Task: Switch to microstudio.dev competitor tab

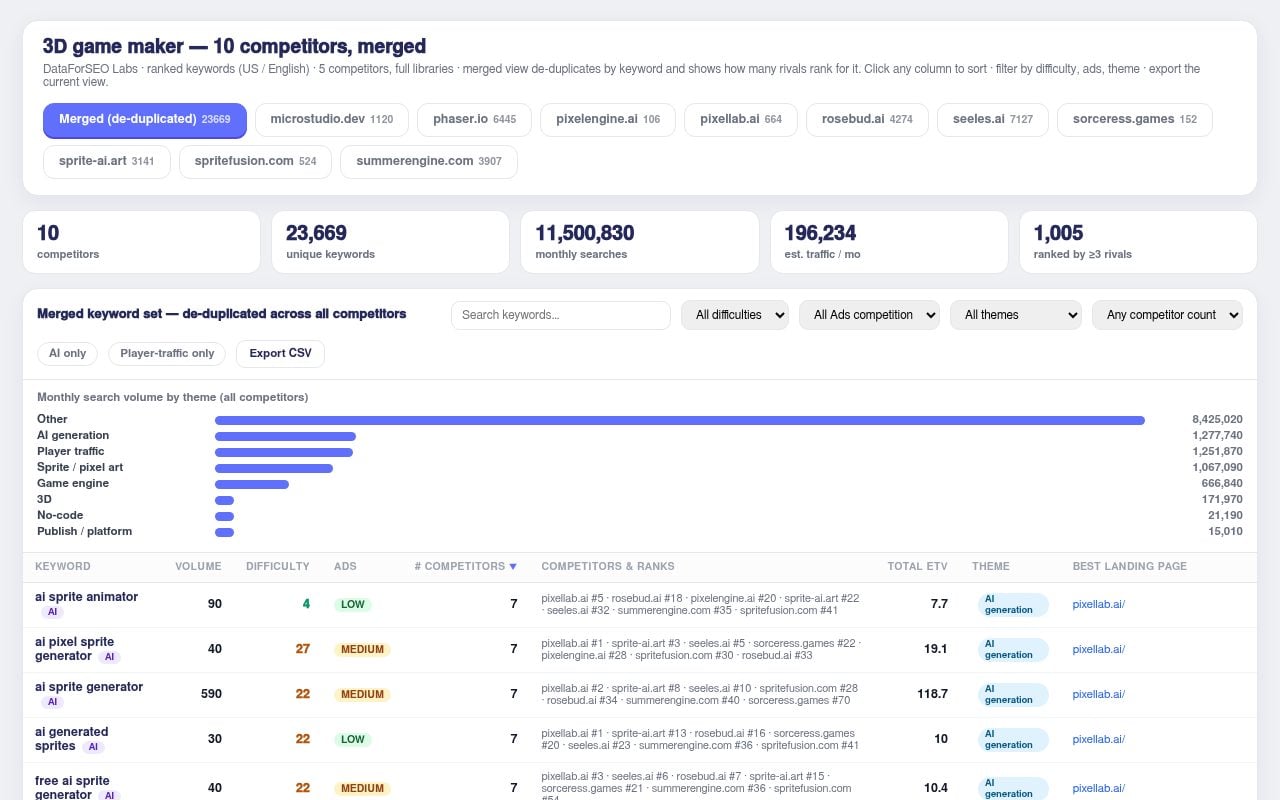Action: (332, 119)
